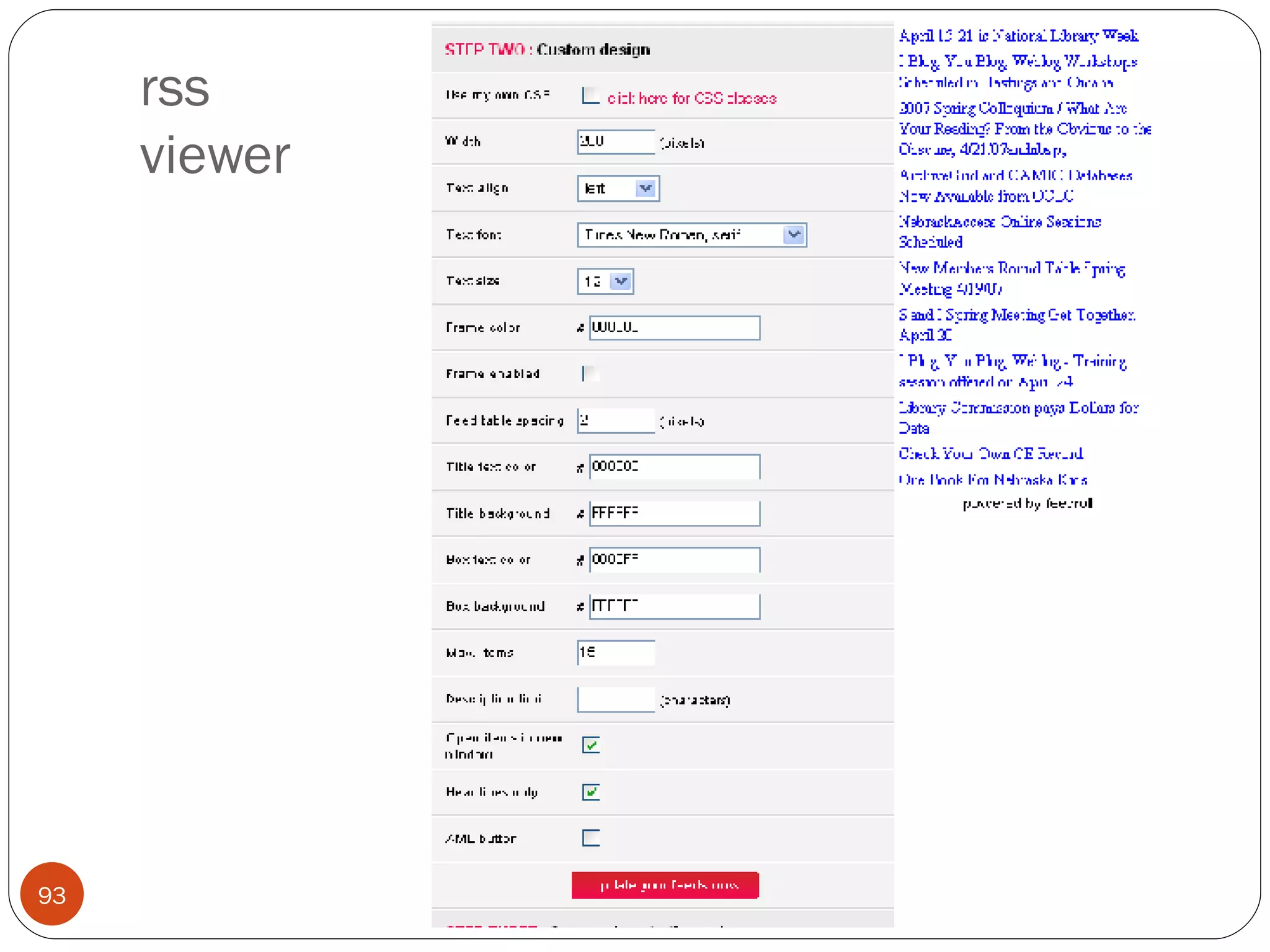The height and width of the screenshot is (952, 1270).
Task: Edit the Box background color field
Action: pos(675,606)
